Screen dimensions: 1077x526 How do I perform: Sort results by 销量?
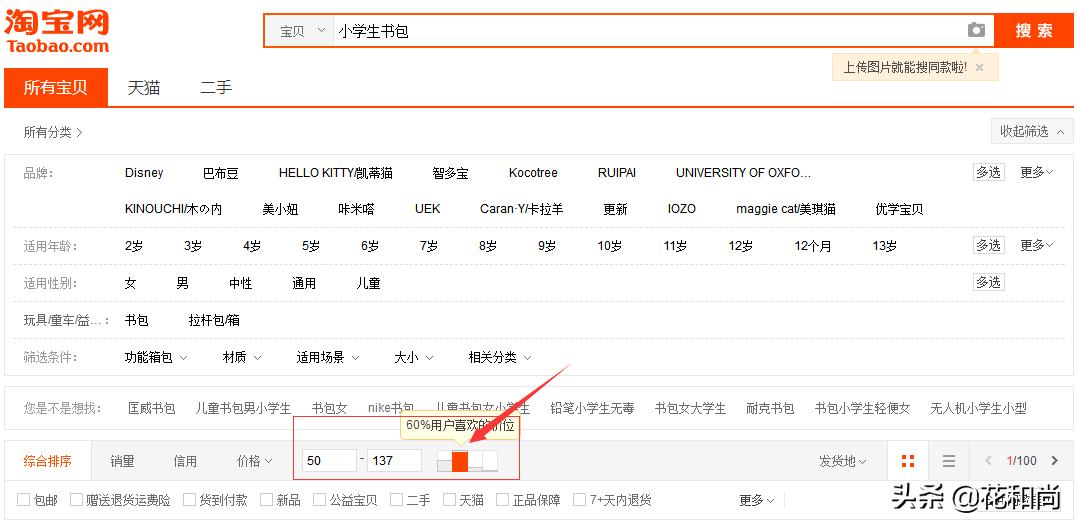[x=122, y=461]
